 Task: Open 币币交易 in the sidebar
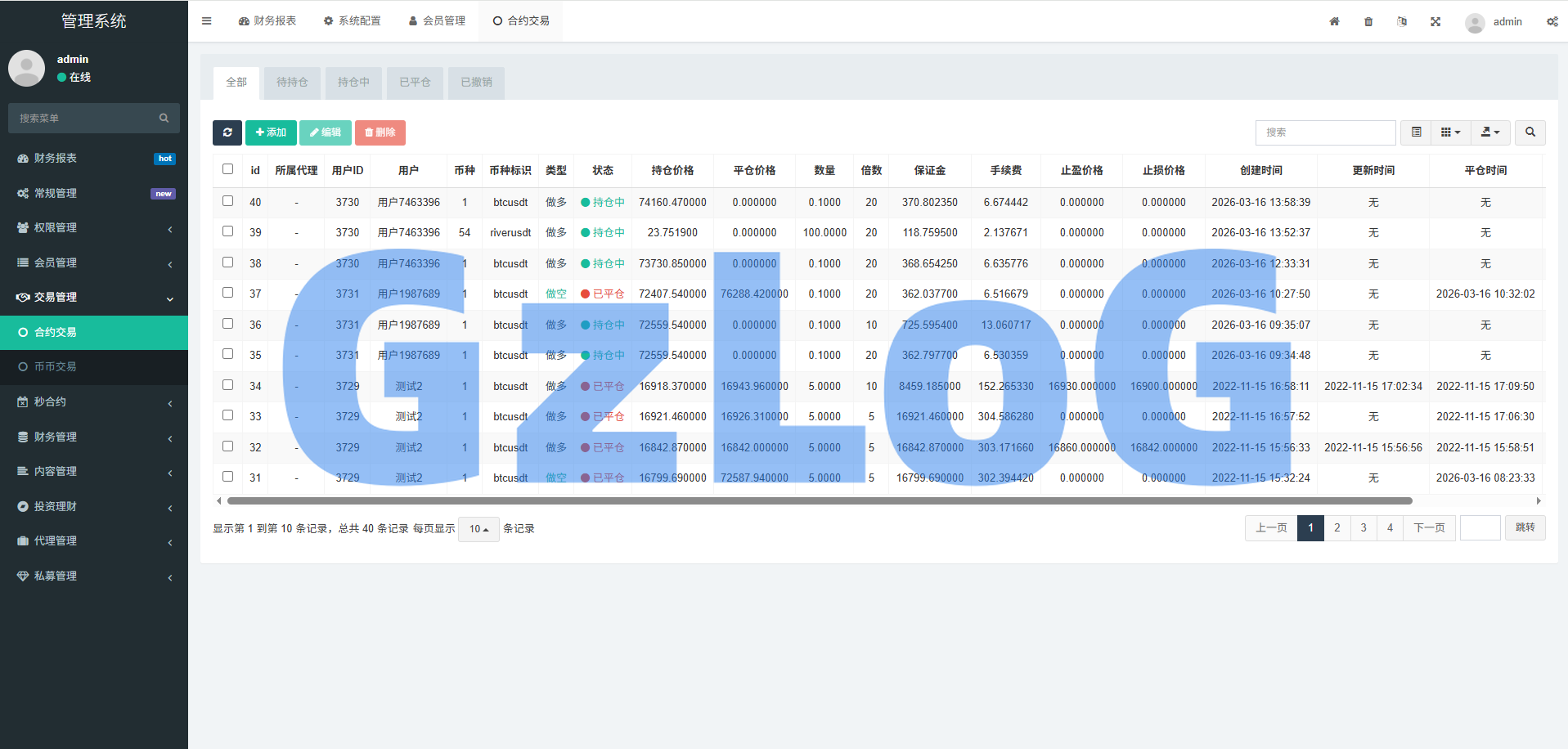pos(55,367)
